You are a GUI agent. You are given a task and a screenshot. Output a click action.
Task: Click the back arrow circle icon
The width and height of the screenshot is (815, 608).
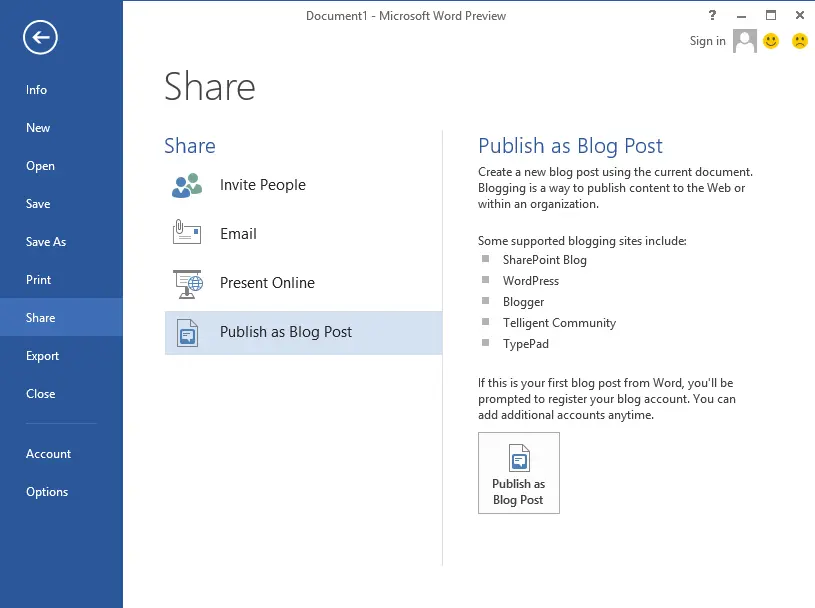point(40,37)
